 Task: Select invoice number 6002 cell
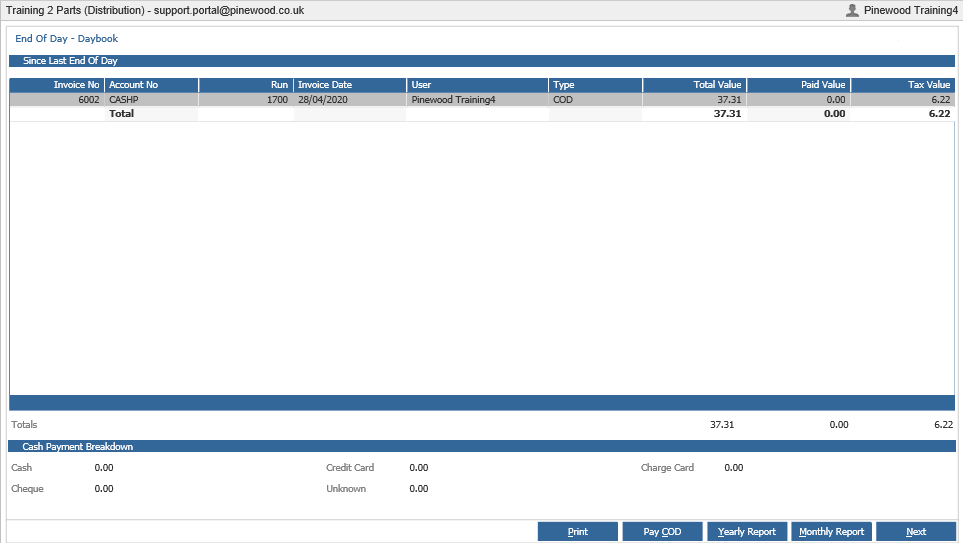[57, 100]
